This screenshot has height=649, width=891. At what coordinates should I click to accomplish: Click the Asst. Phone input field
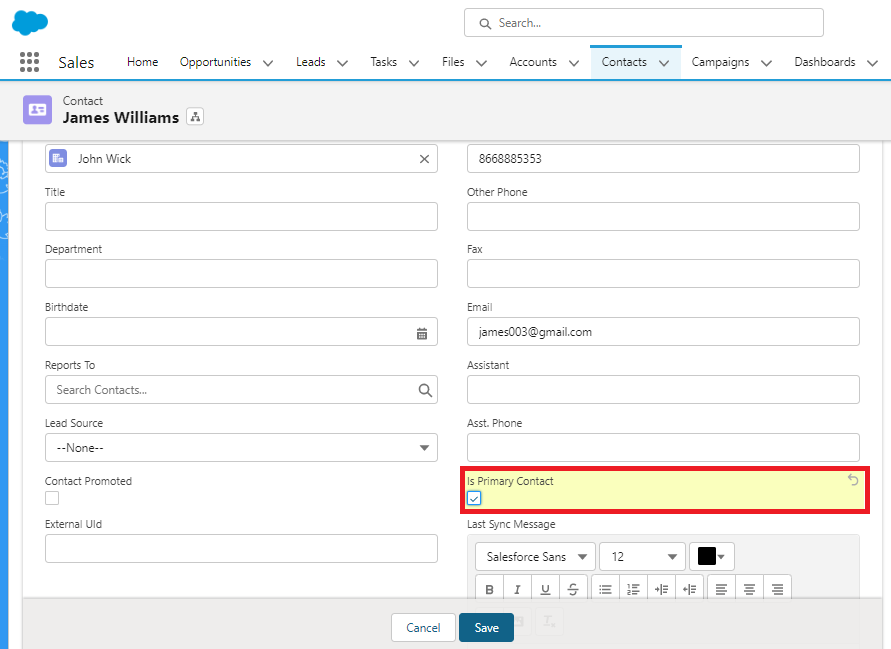pos(663,448)
